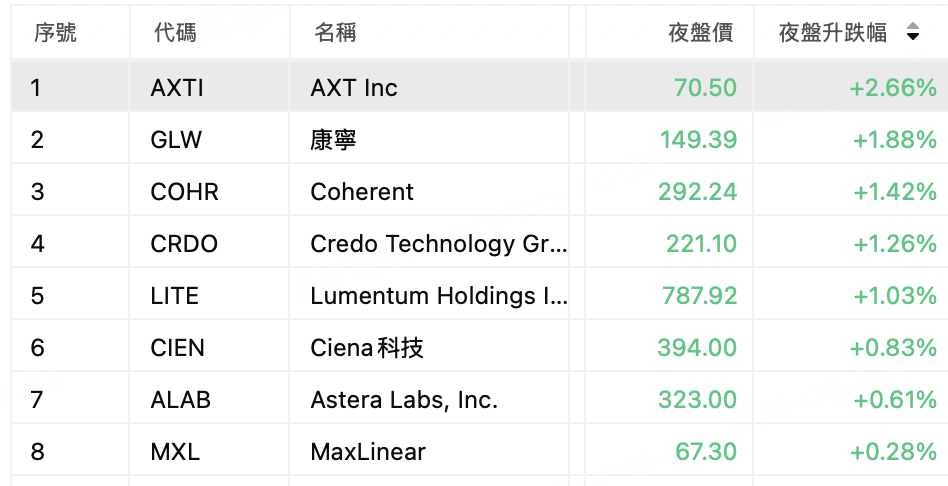Click AXT Inc night price 70.50
Viewport: 948px width, 486px height.
706,88
